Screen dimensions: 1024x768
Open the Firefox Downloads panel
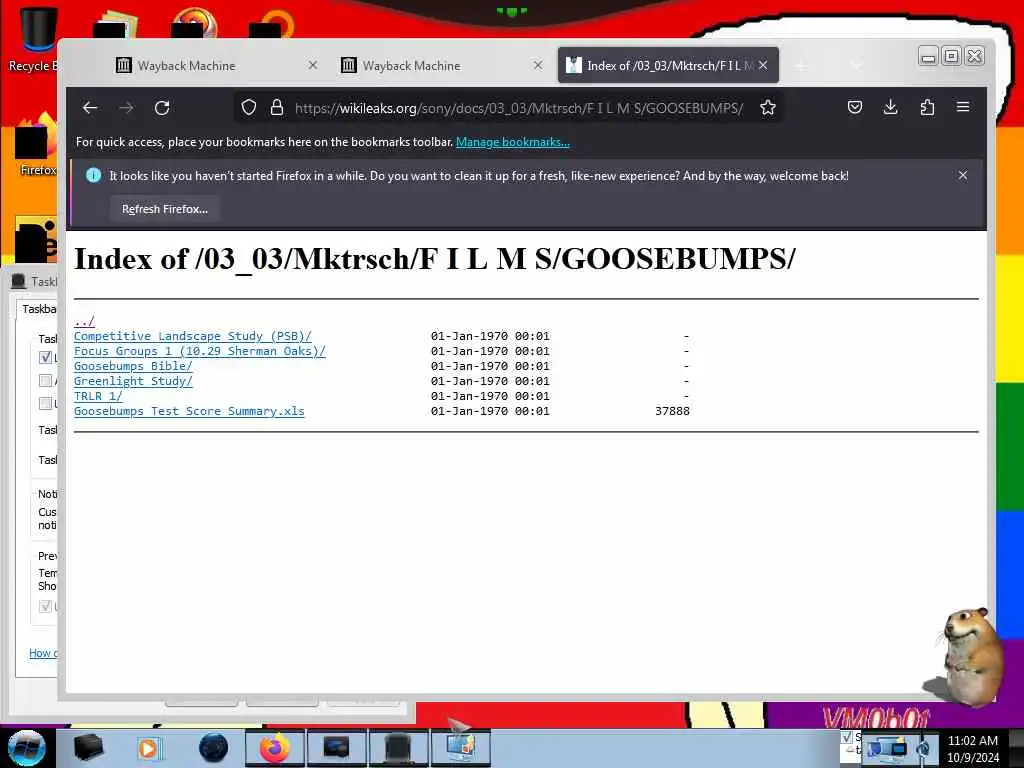[890, 107]
